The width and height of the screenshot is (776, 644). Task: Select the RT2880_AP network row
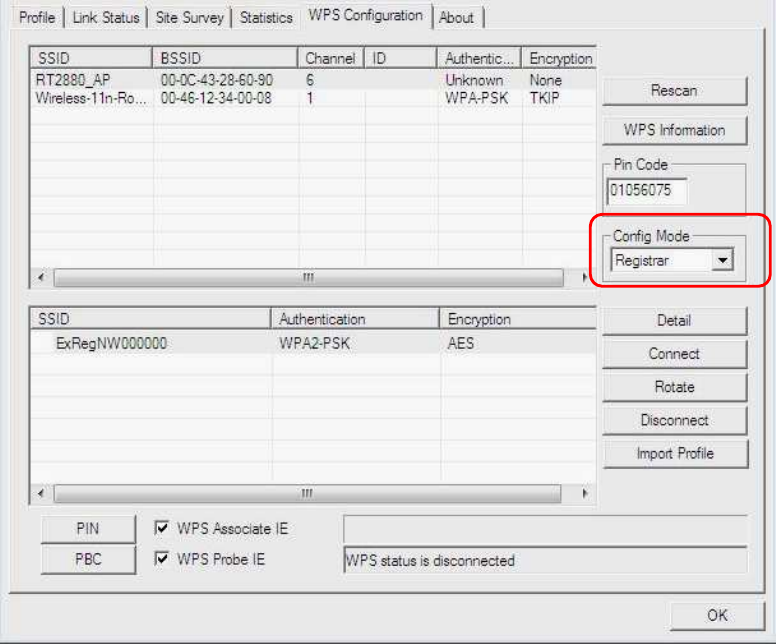(x=313, y=80)
